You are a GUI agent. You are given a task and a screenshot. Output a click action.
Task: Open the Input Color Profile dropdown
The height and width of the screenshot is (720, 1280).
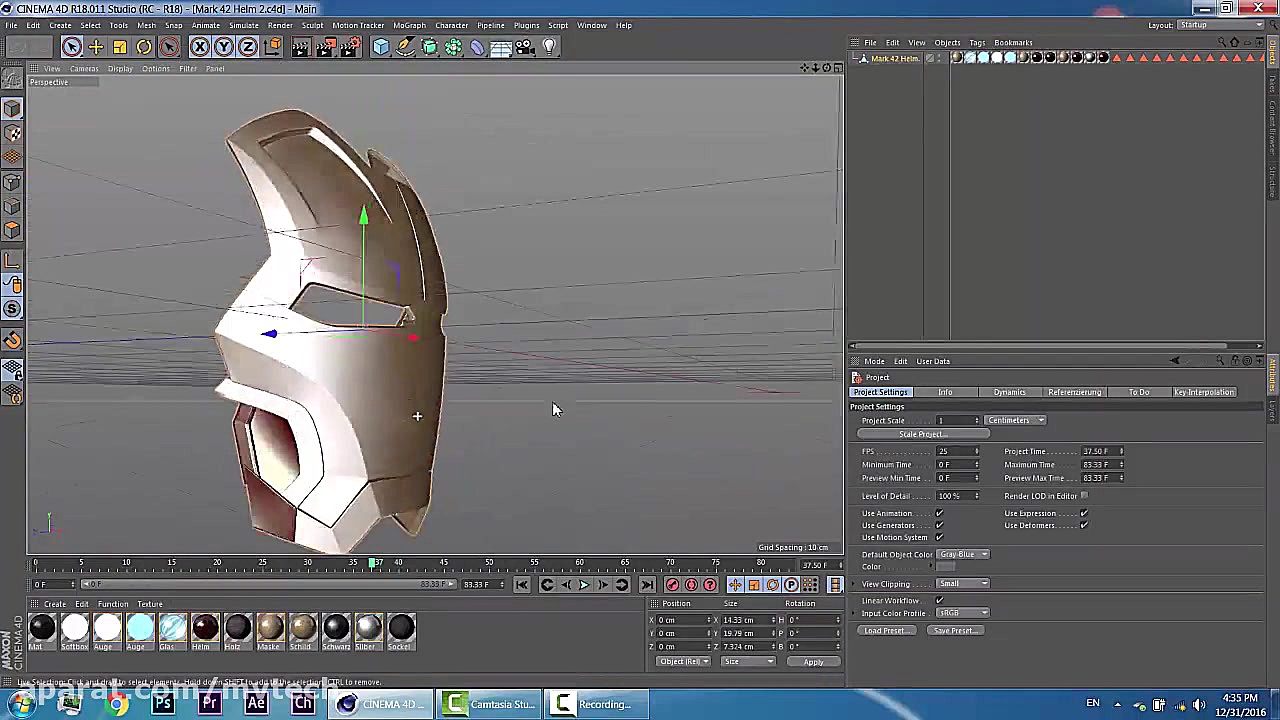coord(961,613)
